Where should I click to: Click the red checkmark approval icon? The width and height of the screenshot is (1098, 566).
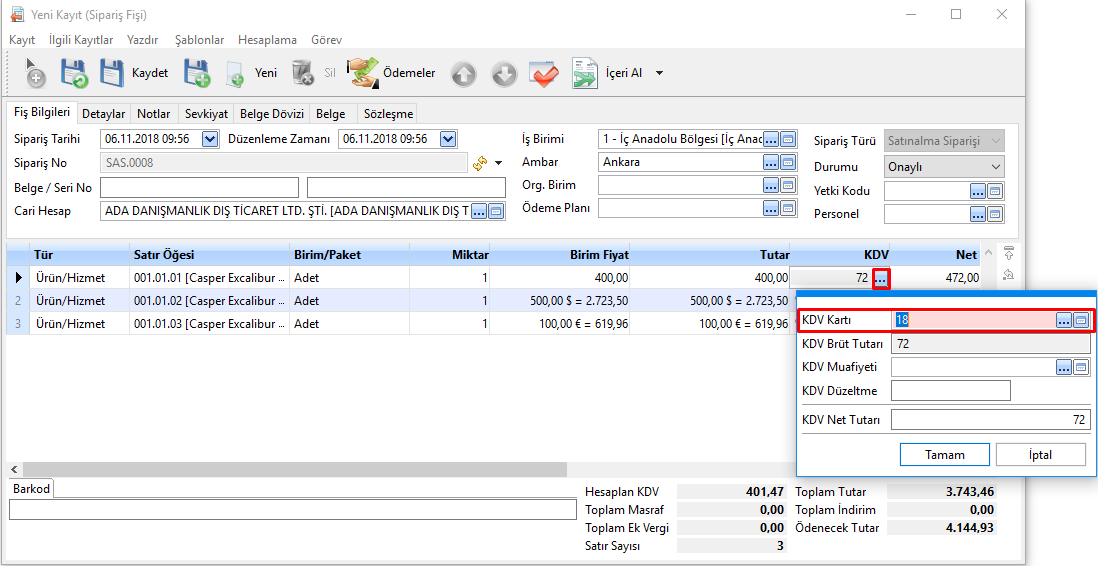(543, 73)
